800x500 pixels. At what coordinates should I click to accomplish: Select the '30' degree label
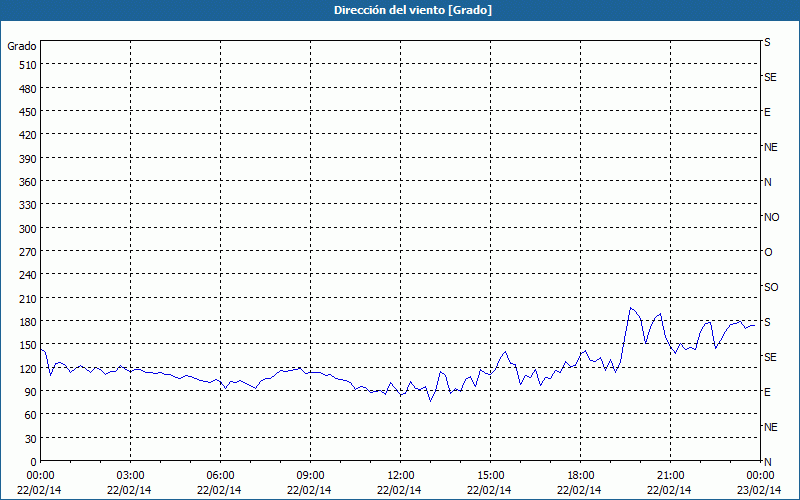click(31, 439)
